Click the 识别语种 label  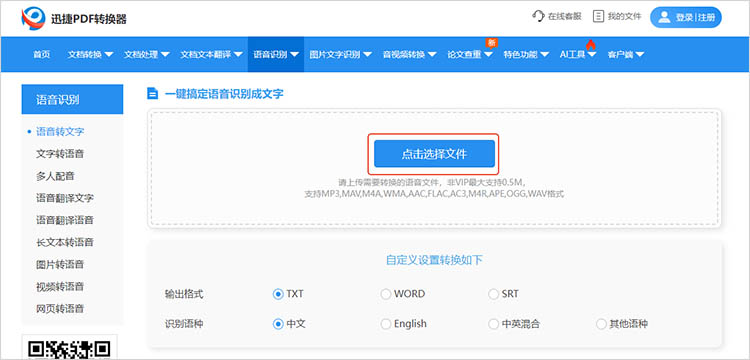184,324
